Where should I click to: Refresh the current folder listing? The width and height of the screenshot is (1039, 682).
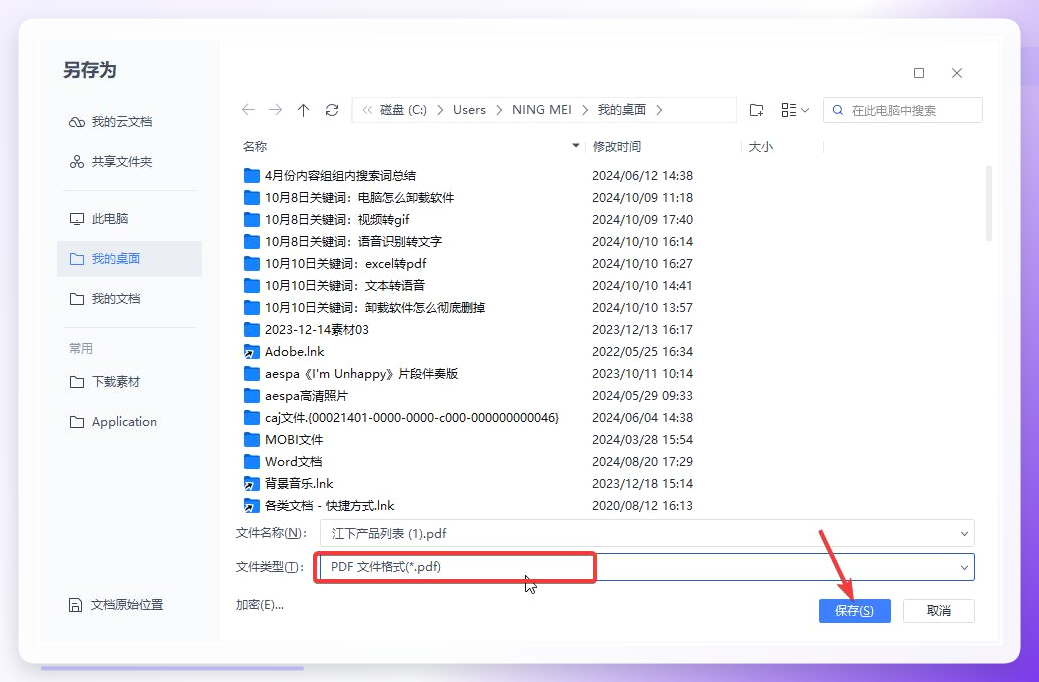pos(332,110)
